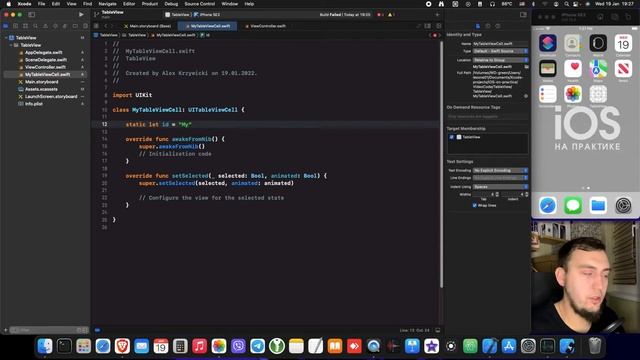
Task: Toggle the inspectors panel button
Action: pyautogui.click(x=523, y=15)
